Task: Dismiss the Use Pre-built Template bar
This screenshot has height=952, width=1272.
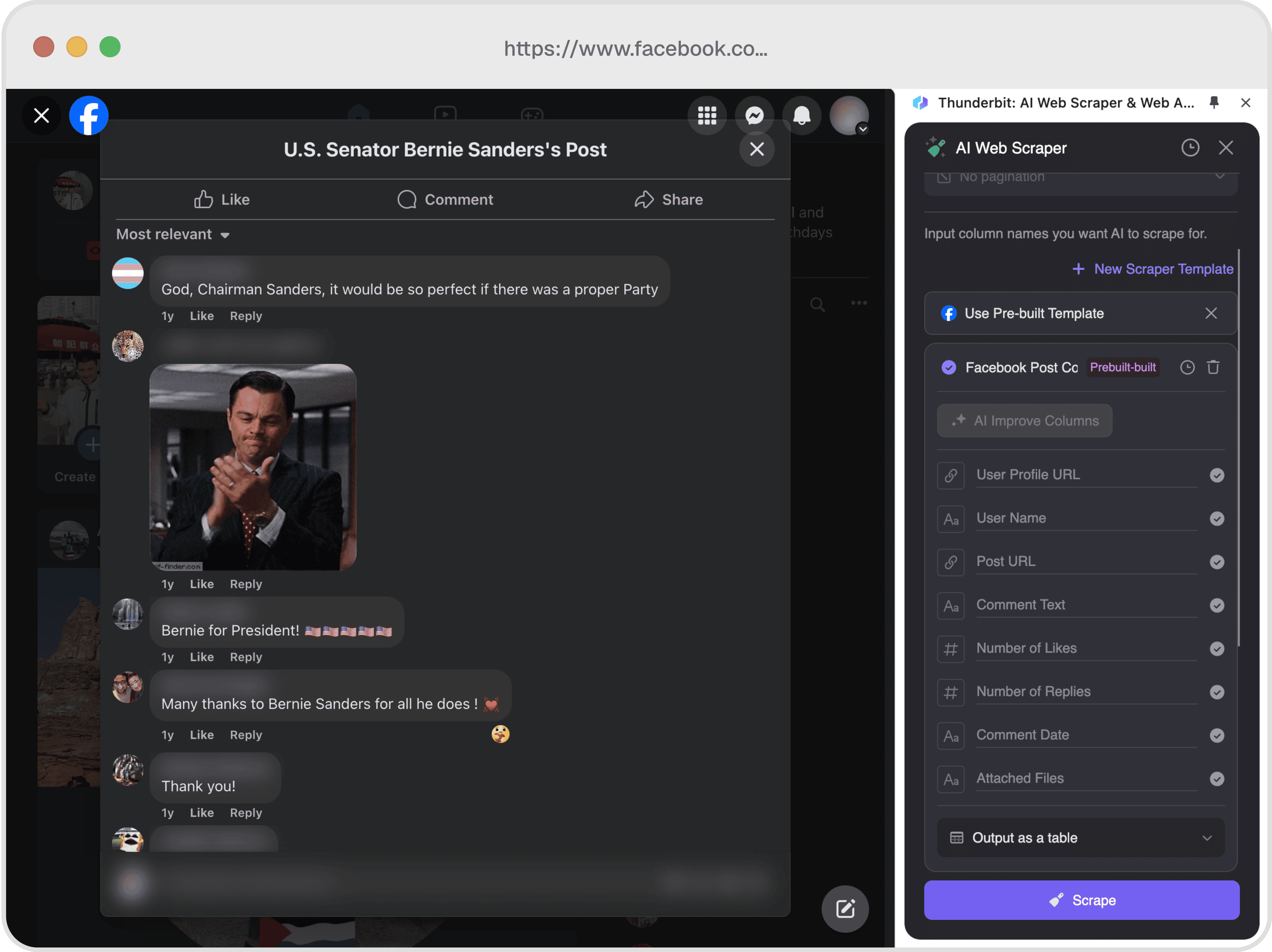Action: (1211, 313)
